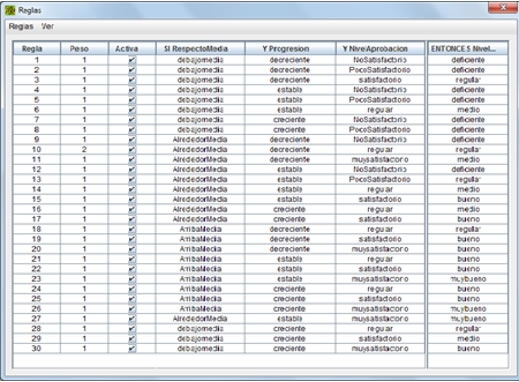Click satisfactorio cell in rule 3

pyautogui.click(x=380, y=80)
